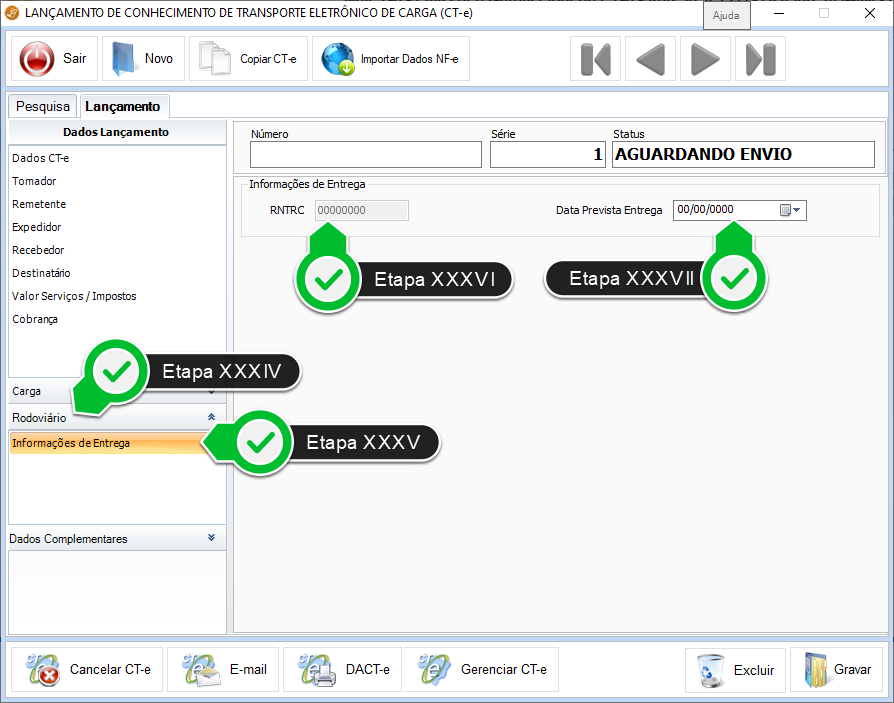Click the Cancelar CT-e icon
Screen dimensions: 894x703
(x=43, y=670)
